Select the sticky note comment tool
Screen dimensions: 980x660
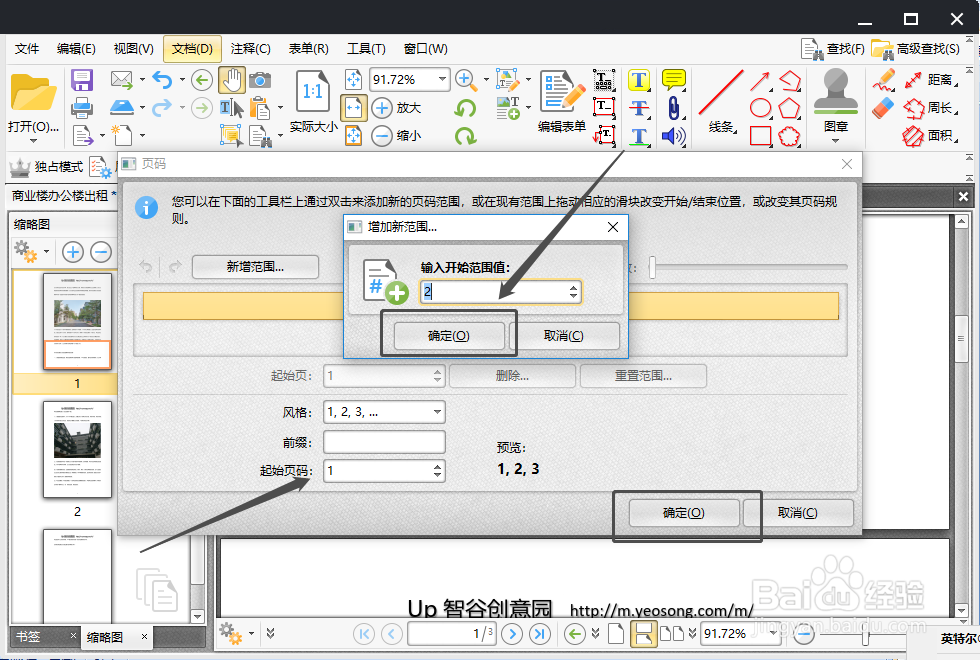coord(672,80)
